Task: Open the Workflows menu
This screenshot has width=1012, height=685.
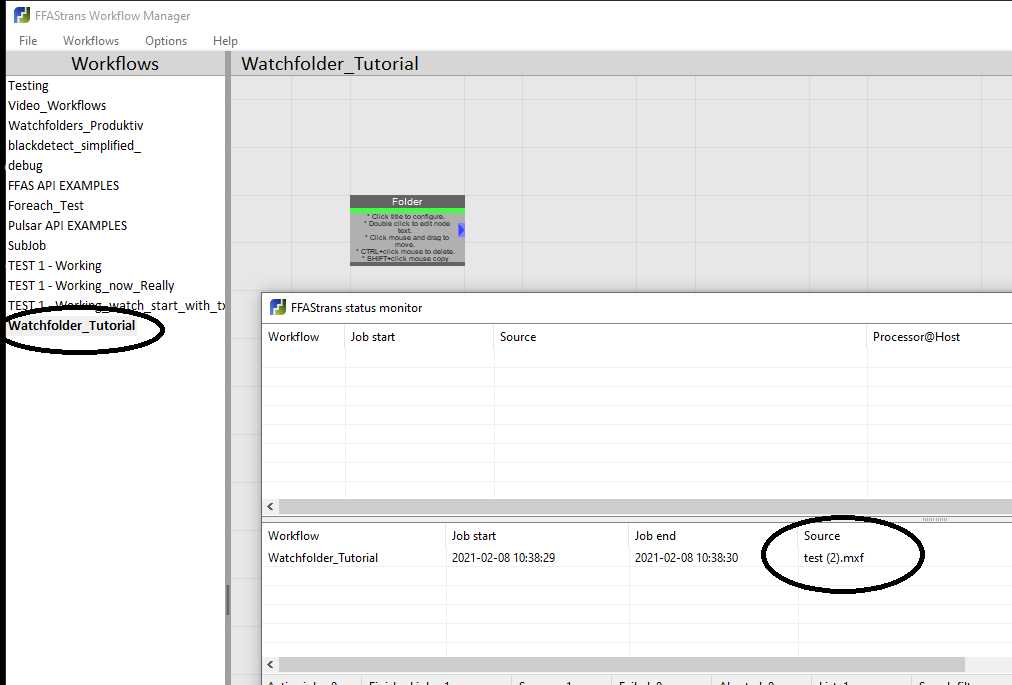Action: (91, 41)
